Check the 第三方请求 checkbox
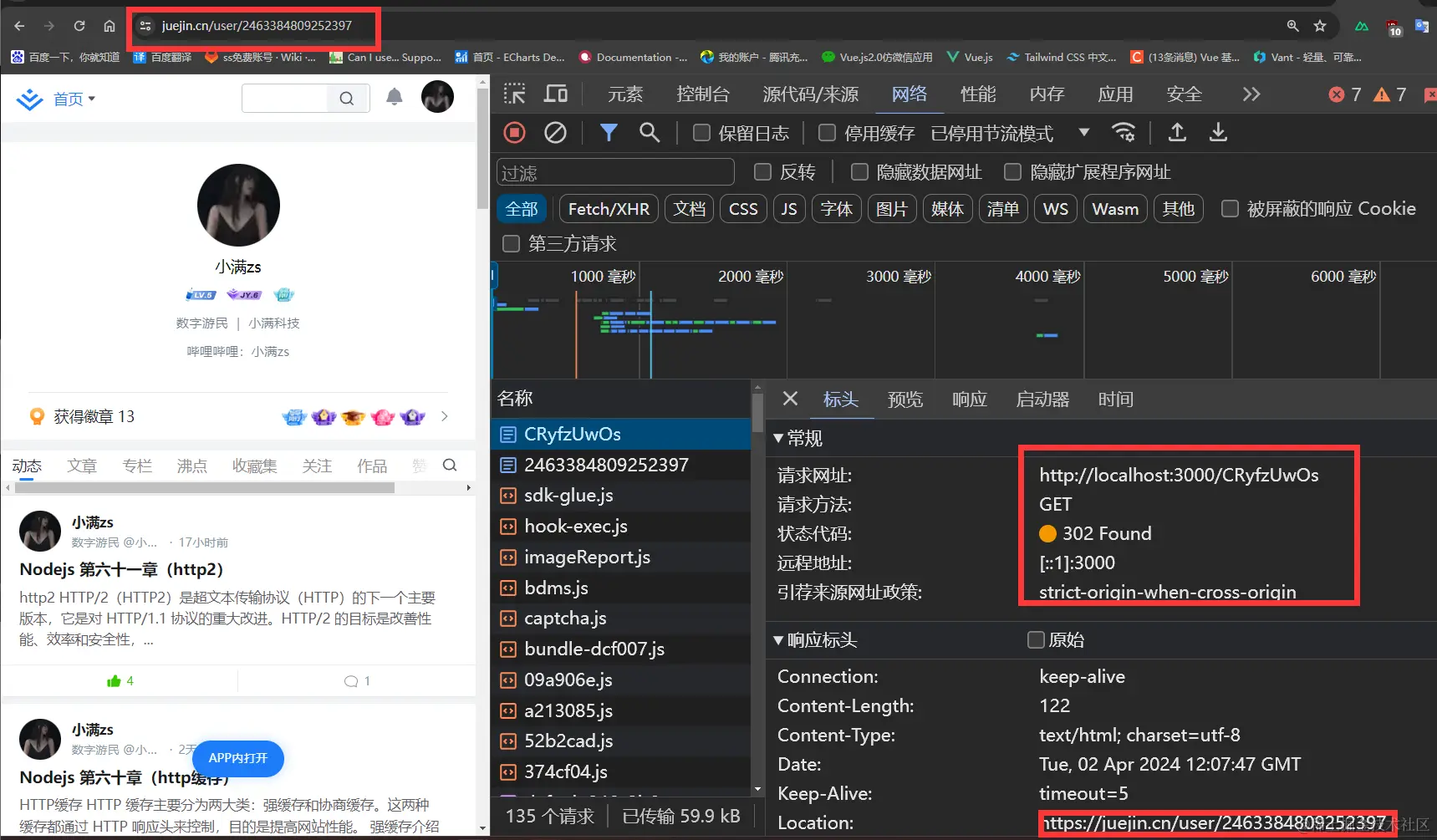This screenshot has height=840, width=1437. click(x=511, y=244)
